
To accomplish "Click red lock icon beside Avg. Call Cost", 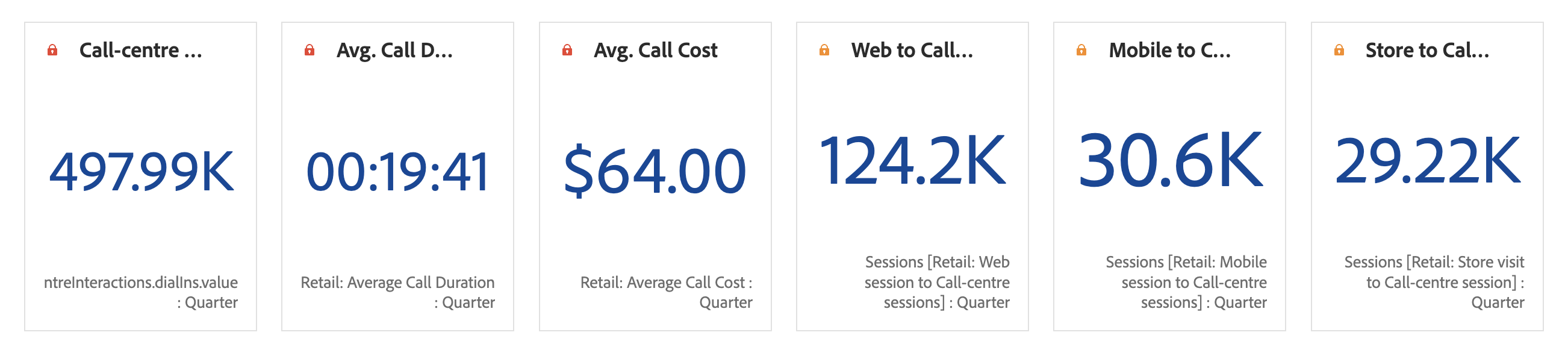I will click(567, 50).
